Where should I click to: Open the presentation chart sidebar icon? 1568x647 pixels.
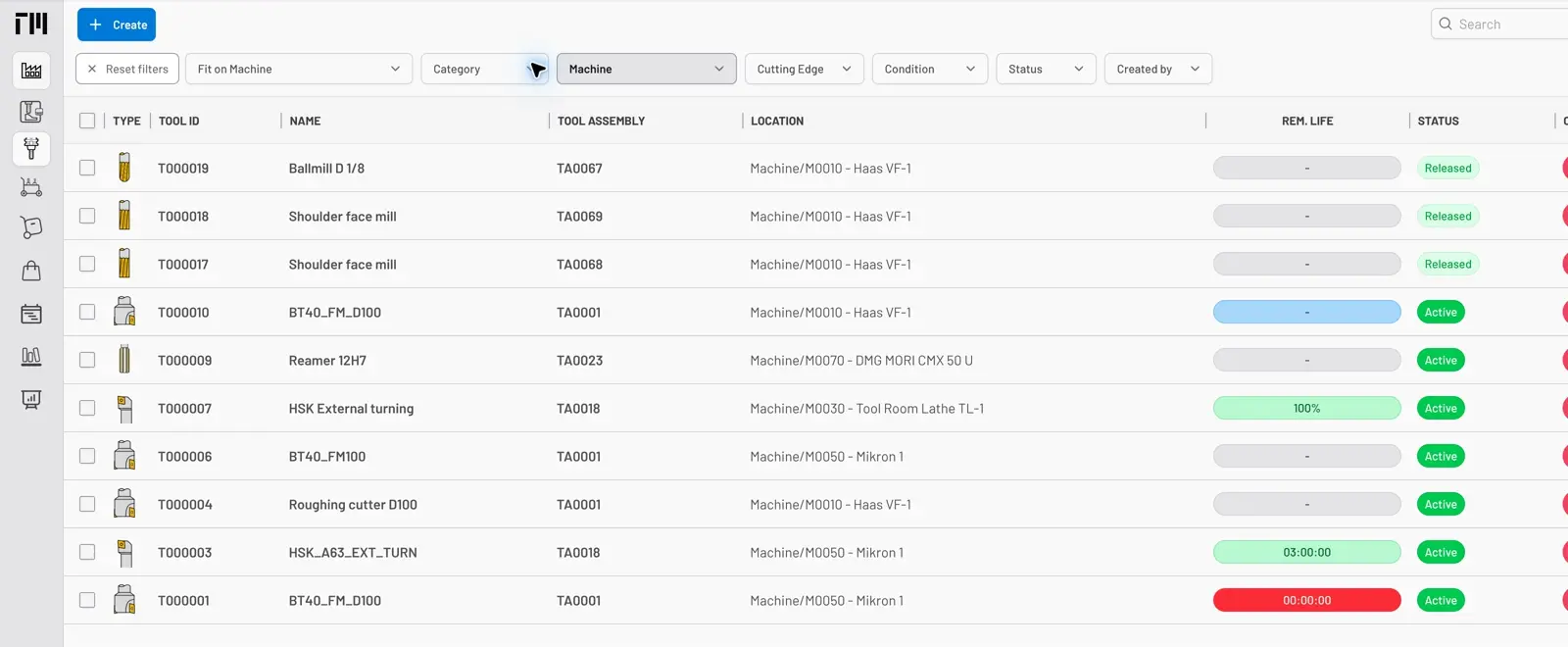point(31,399)
